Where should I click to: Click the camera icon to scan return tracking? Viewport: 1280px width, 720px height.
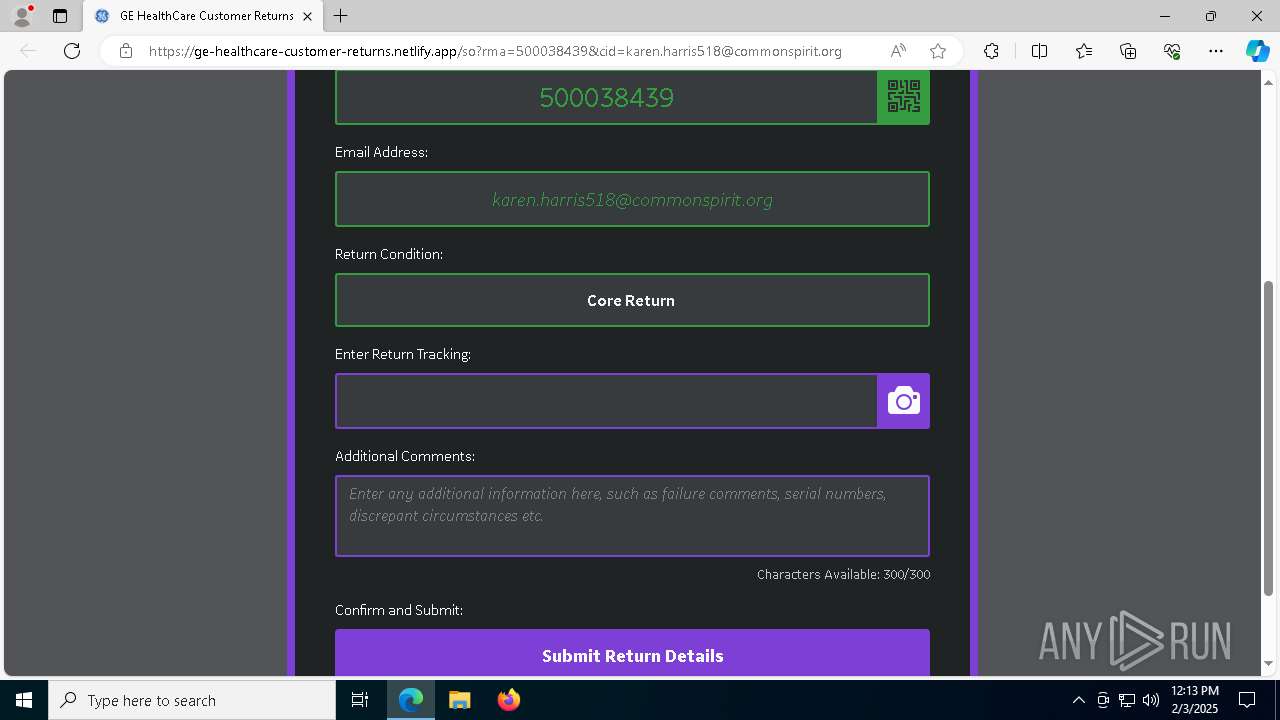904,401
